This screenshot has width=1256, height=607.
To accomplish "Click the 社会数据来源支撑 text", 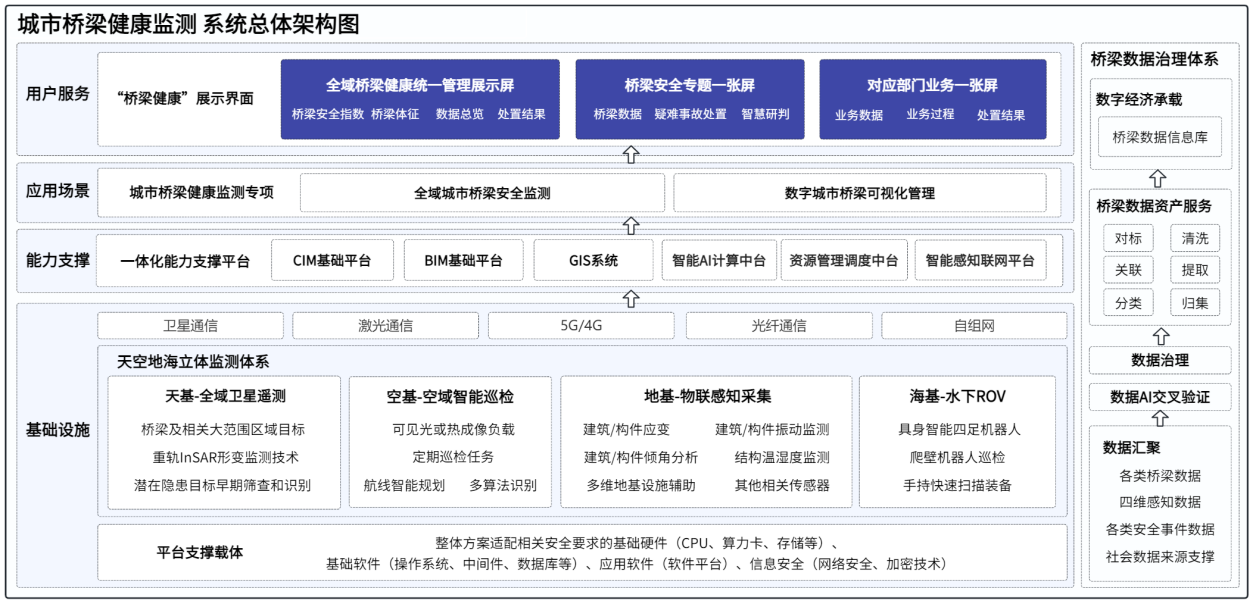I will pyautogui.click(x=1160, y=556).
